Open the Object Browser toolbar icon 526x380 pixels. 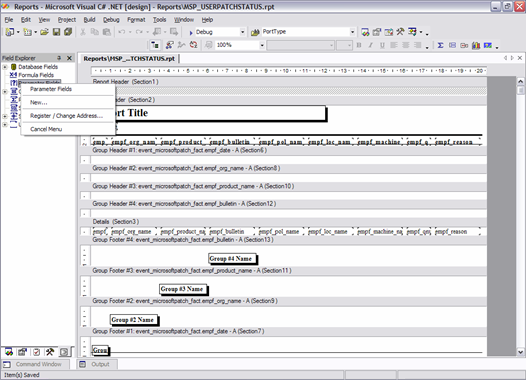click(389, 32)
